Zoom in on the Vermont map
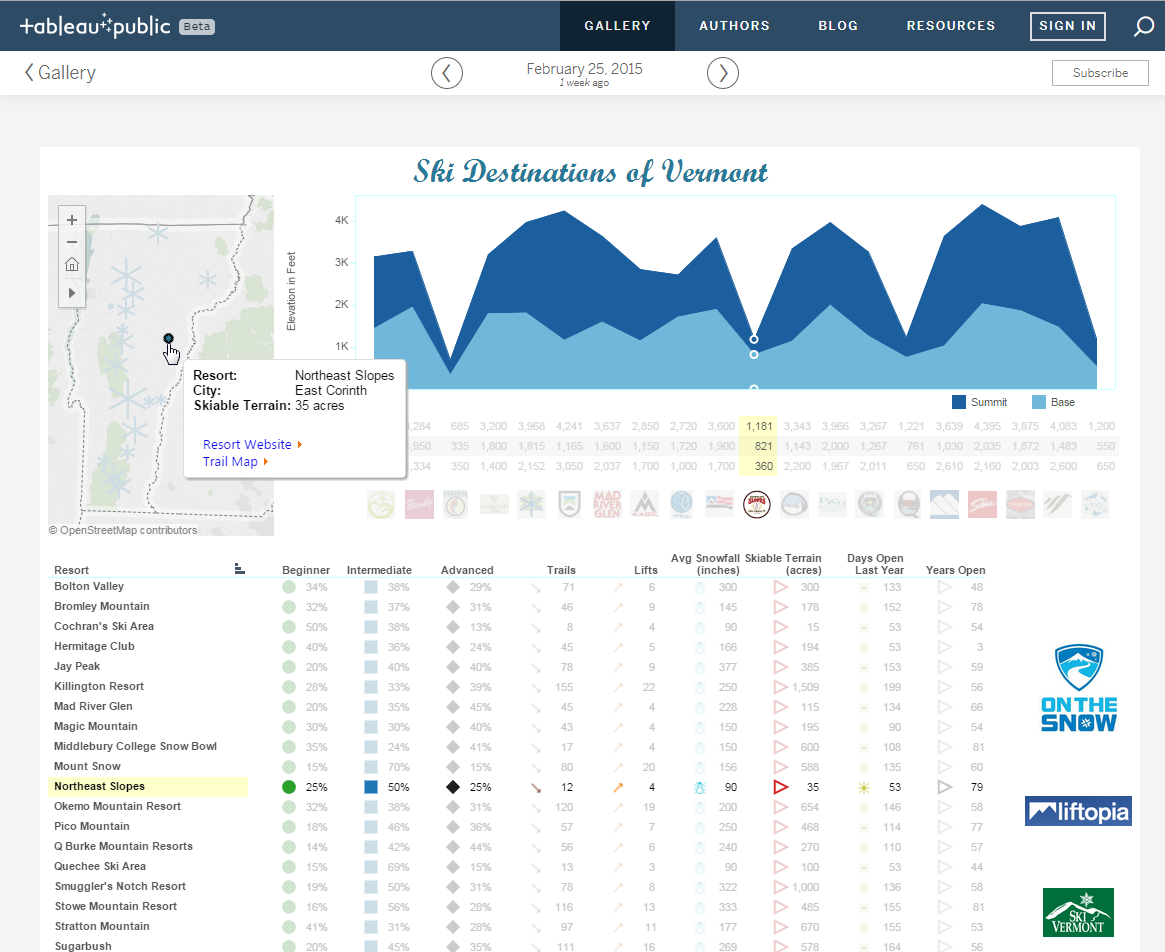This screenshot has width=1165, height=952. point(71,219)
